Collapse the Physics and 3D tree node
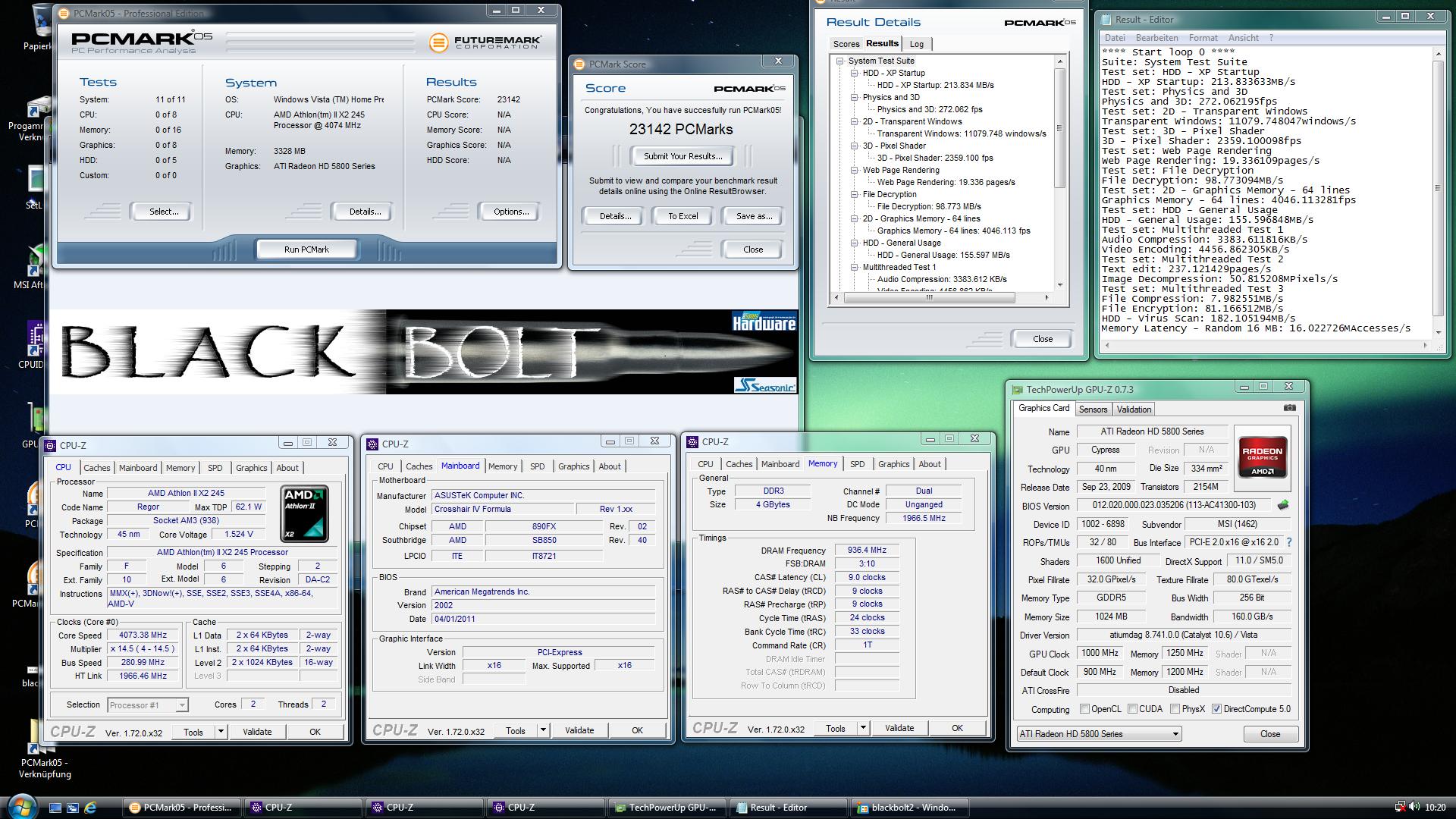Viewport: 1456px width, 819px height. tap(854, 98)
